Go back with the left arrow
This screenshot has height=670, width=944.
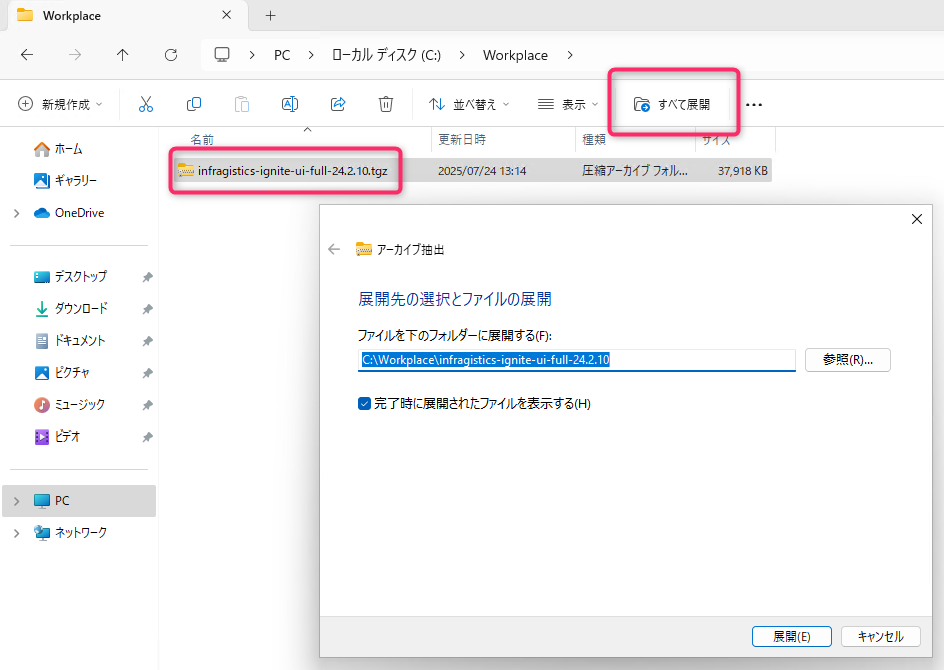pyautogui.click(x=27, y=55)
